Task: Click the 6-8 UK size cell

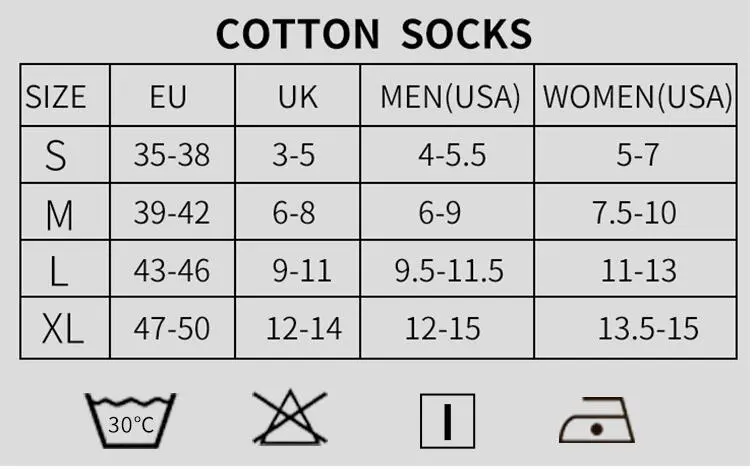Action: pos(293,213)
